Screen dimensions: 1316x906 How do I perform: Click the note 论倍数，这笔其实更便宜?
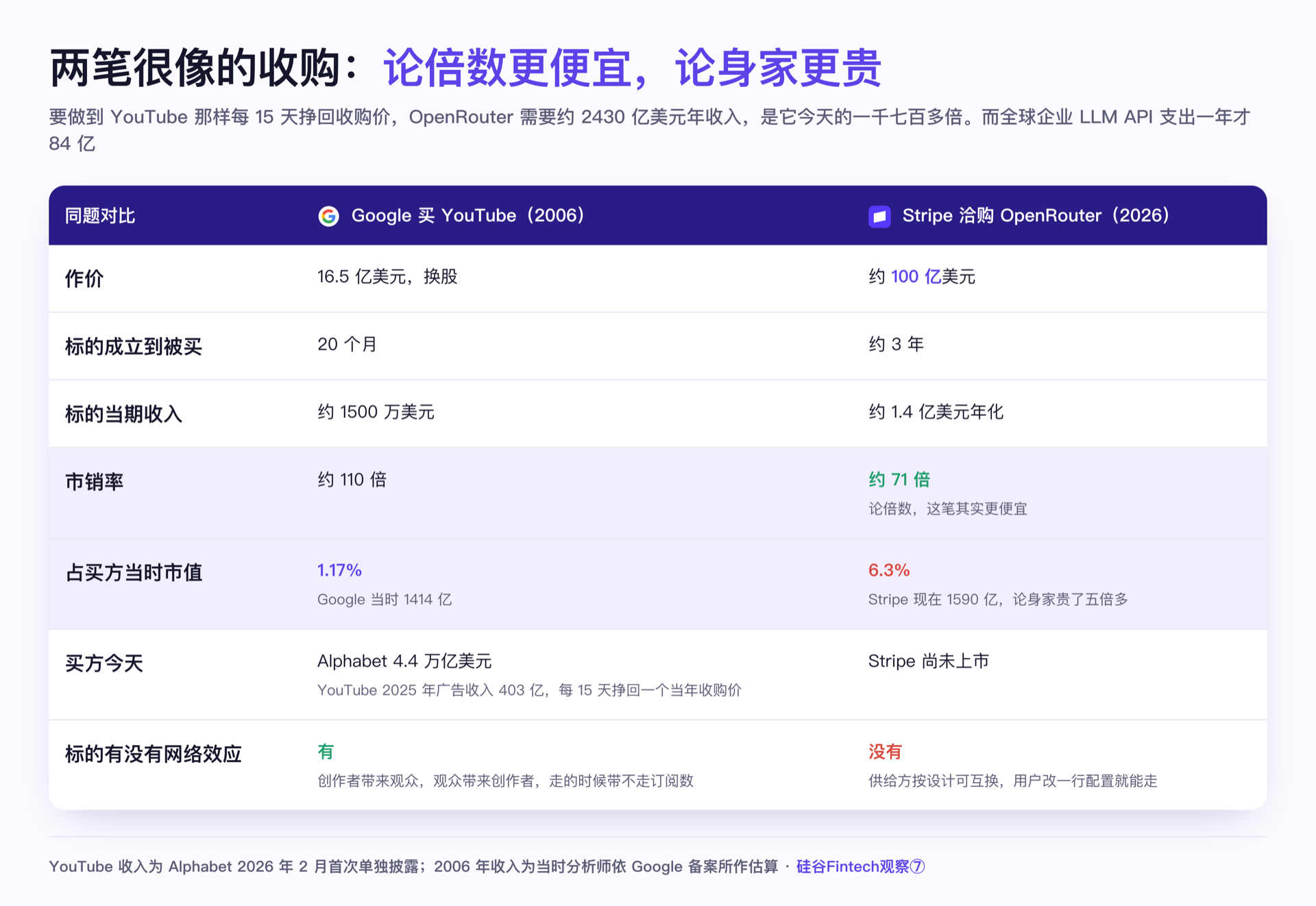[x=948, y=509]
